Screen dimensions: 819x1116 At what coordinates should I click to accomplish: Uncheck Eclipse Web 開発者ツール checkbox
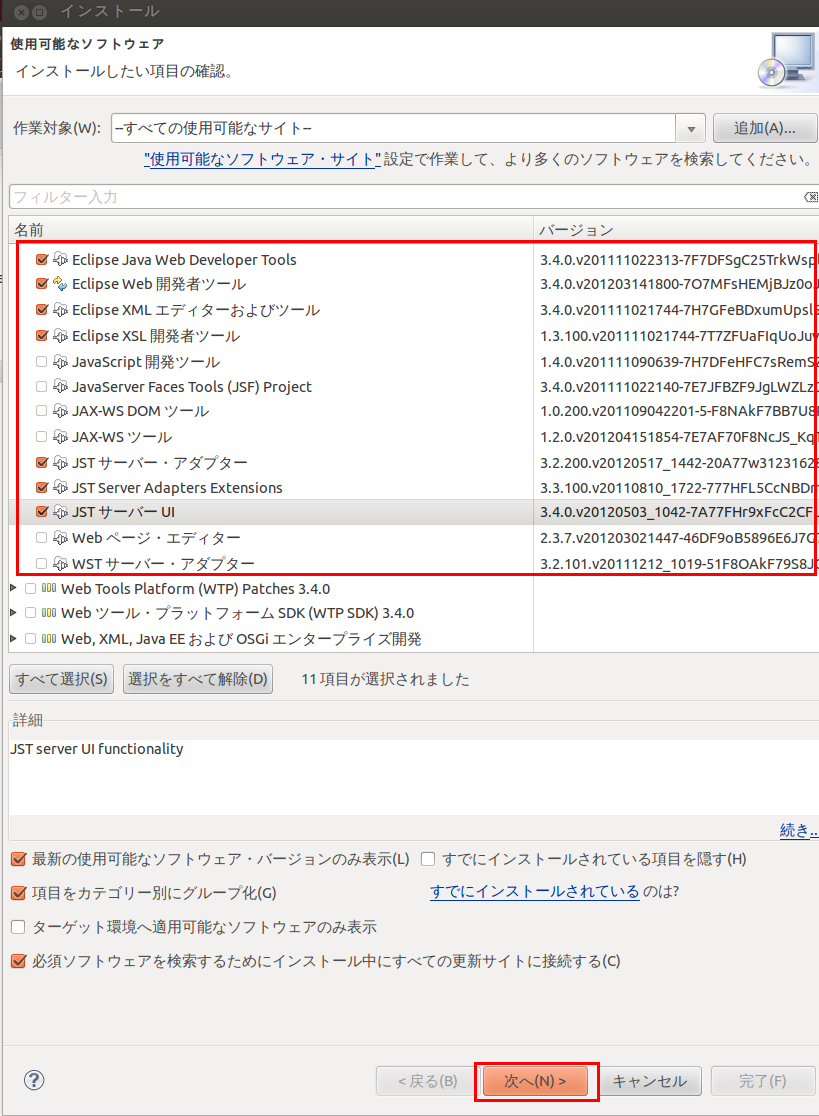pyautogui.click(x=42, y=284)
